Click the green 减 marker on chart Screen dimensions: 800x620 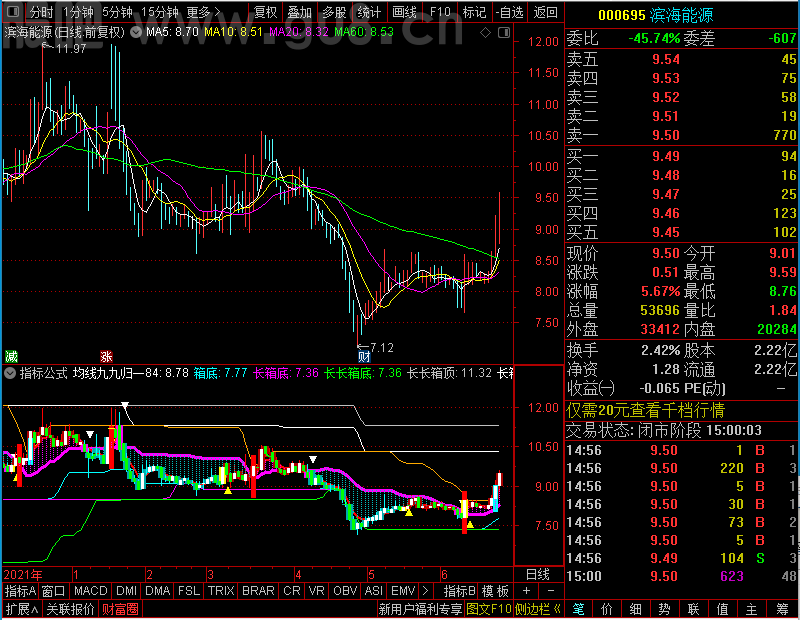coord(11,356)
